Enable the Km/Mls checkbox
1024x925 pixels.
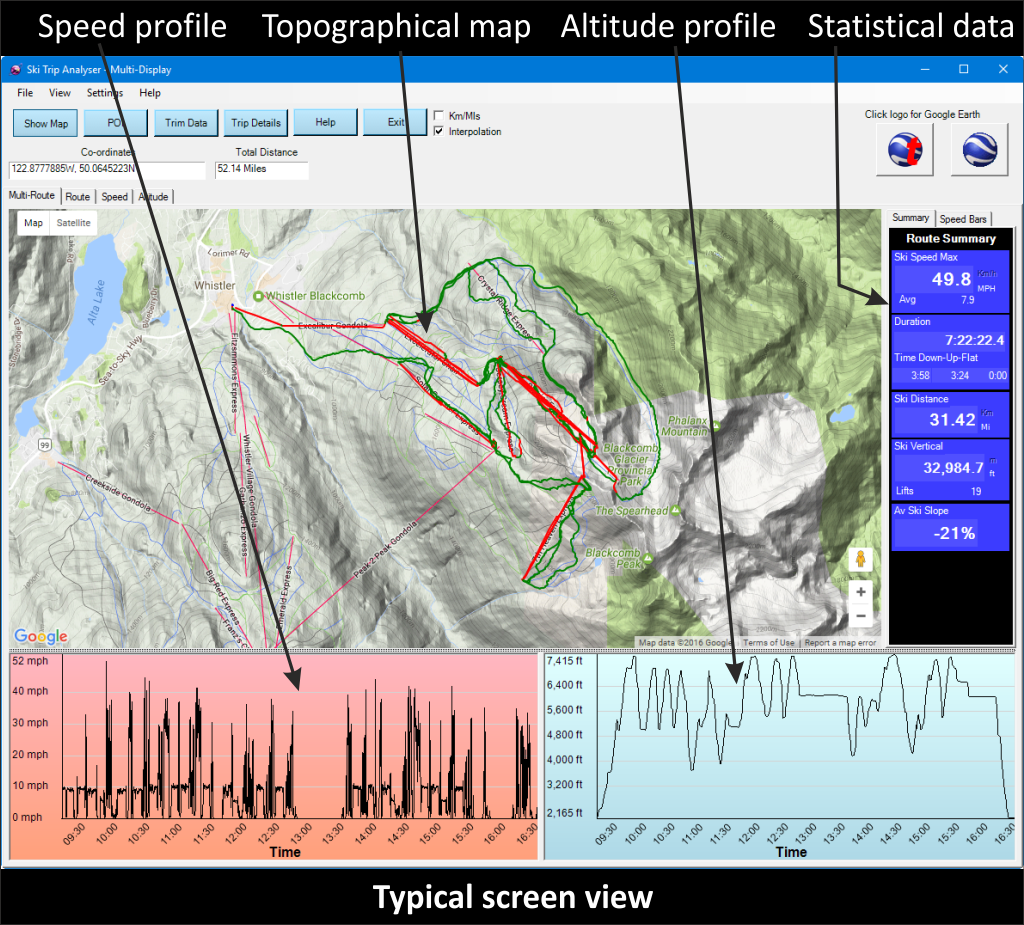tap(440, 117)
